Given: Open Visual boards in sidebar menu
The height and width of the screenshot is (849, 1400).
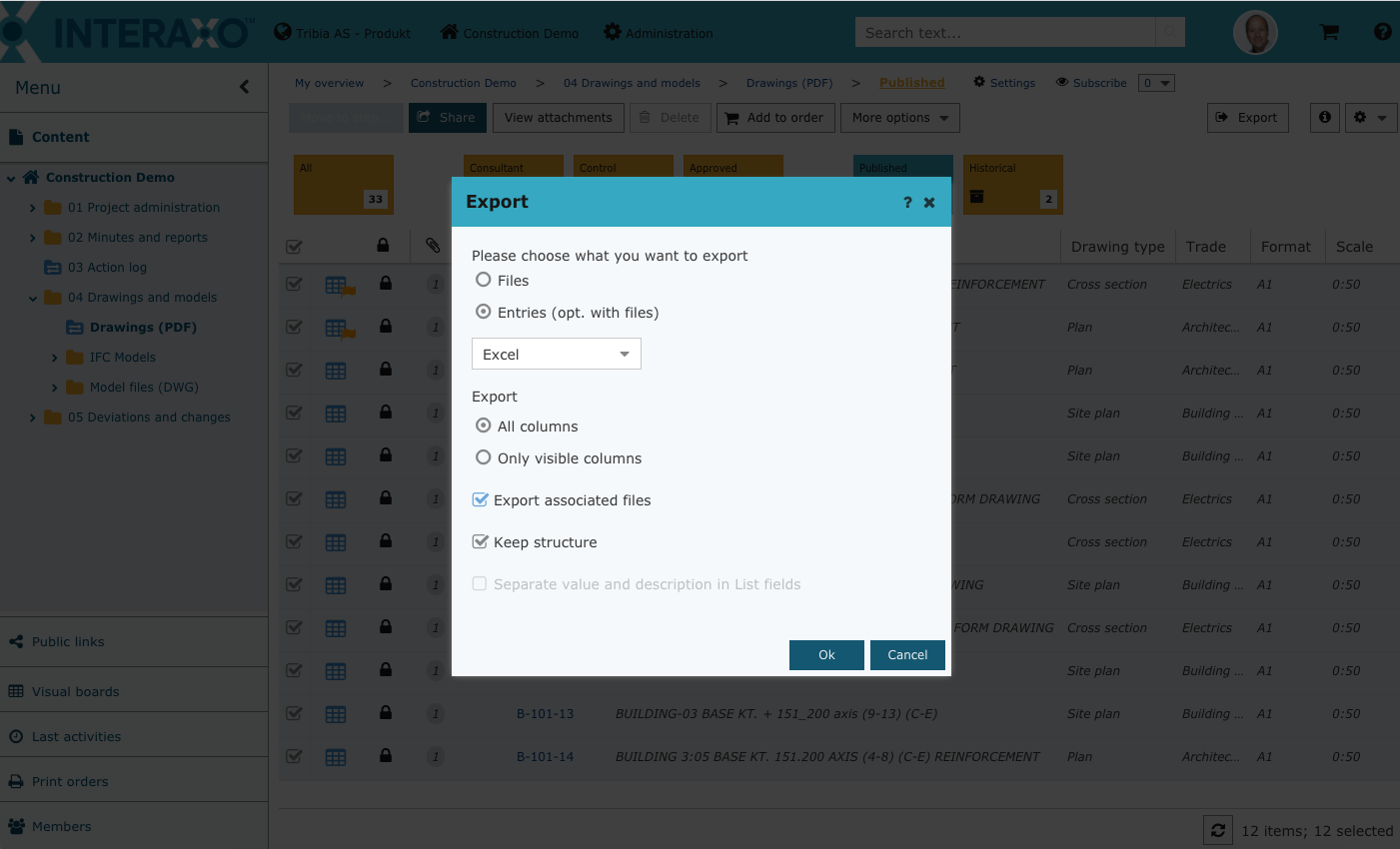Looking at the screenshot, I should (75, 691).
